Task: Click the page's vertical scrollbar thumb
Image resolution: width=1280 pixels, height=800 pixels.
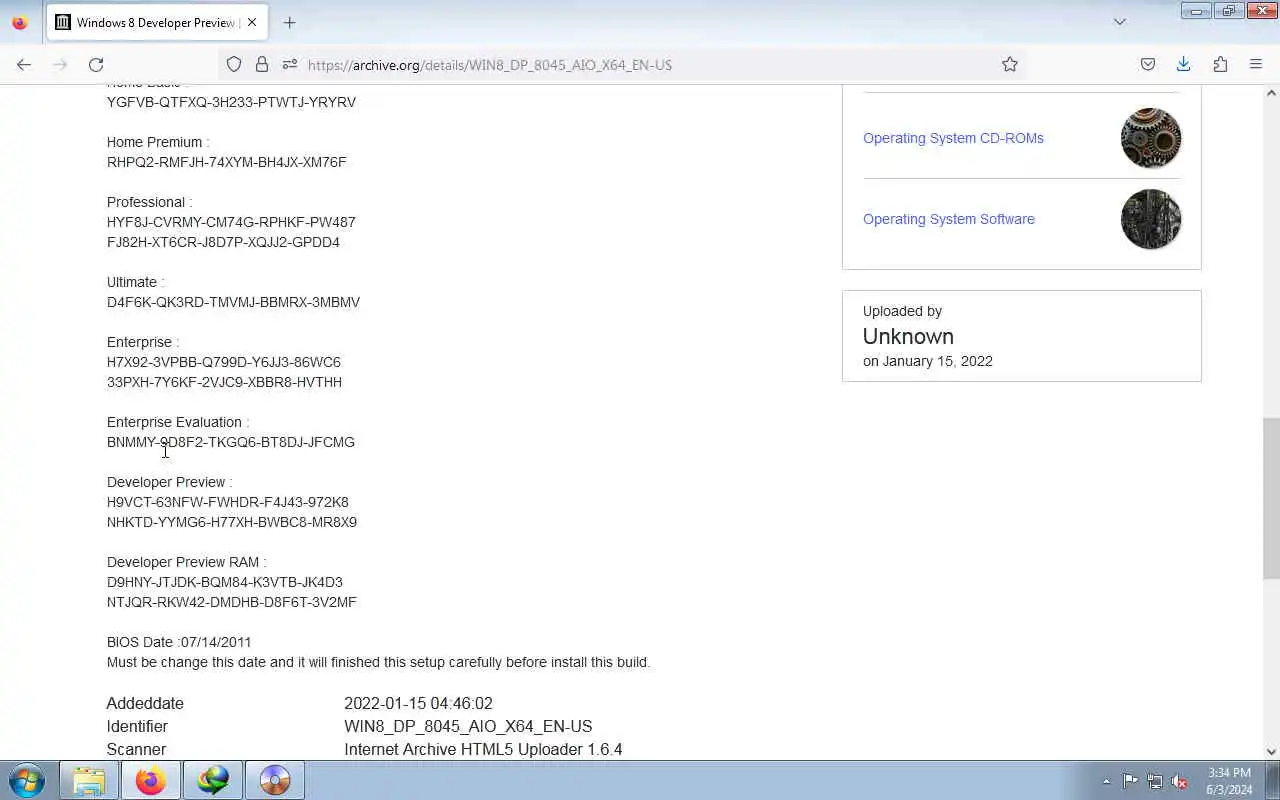Action: tap(1271, 498)
